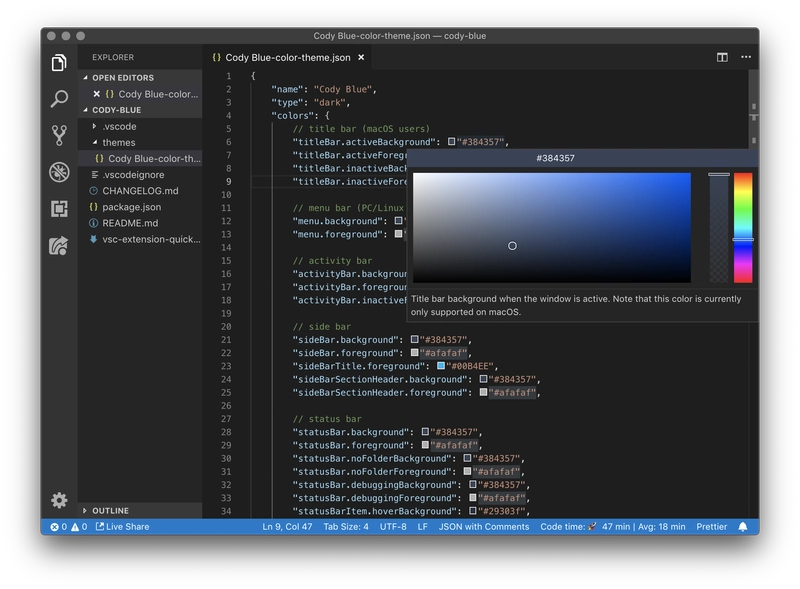Open the editor More Actions menu
800x589 pixels.
click(746, 57)
